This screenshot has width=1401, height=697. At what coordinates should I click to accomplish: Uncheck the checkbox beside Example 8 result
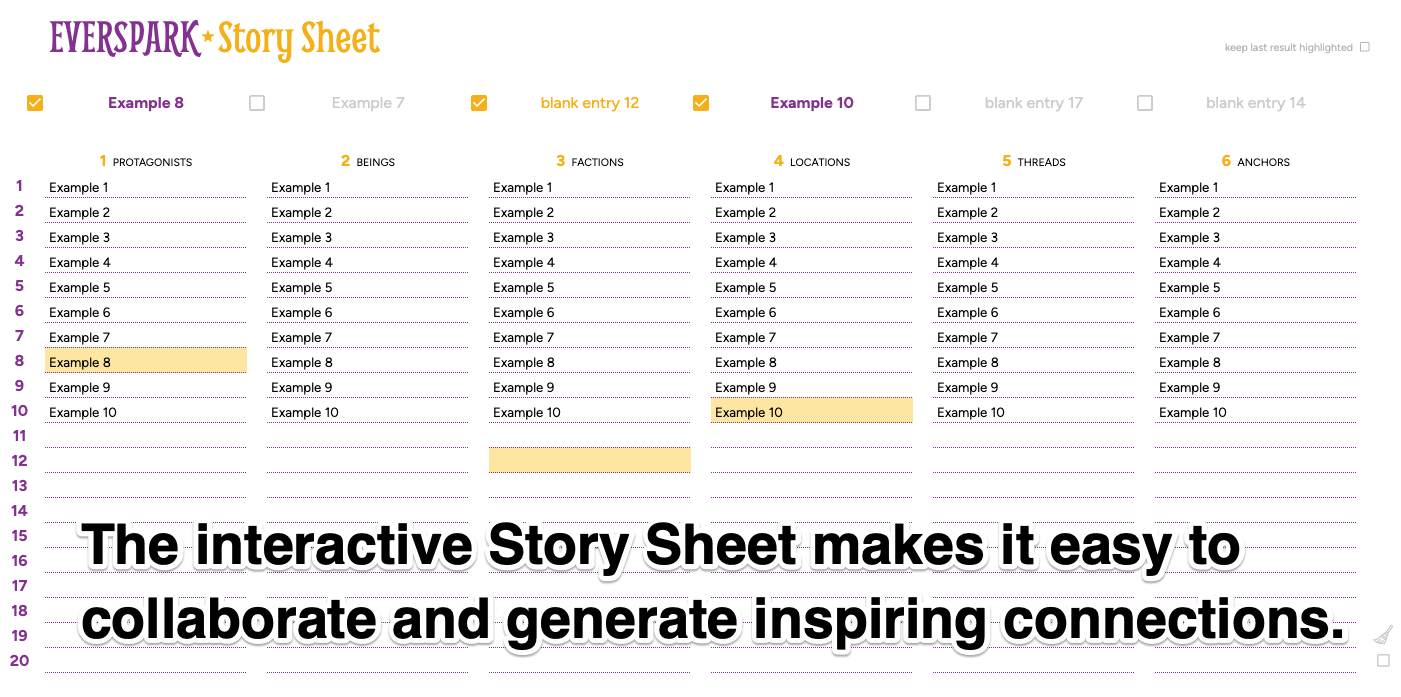[35, 103]
